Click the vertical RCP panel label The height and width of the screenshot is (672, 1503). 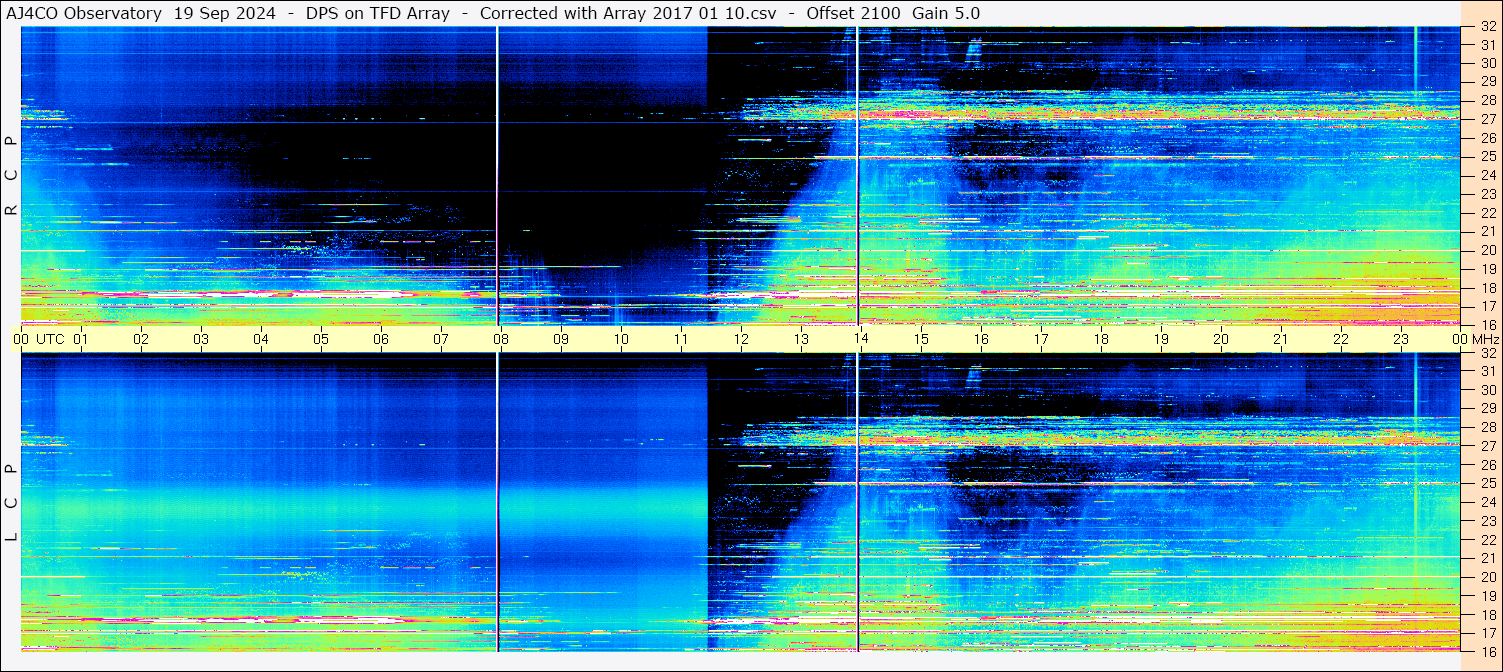11,175
